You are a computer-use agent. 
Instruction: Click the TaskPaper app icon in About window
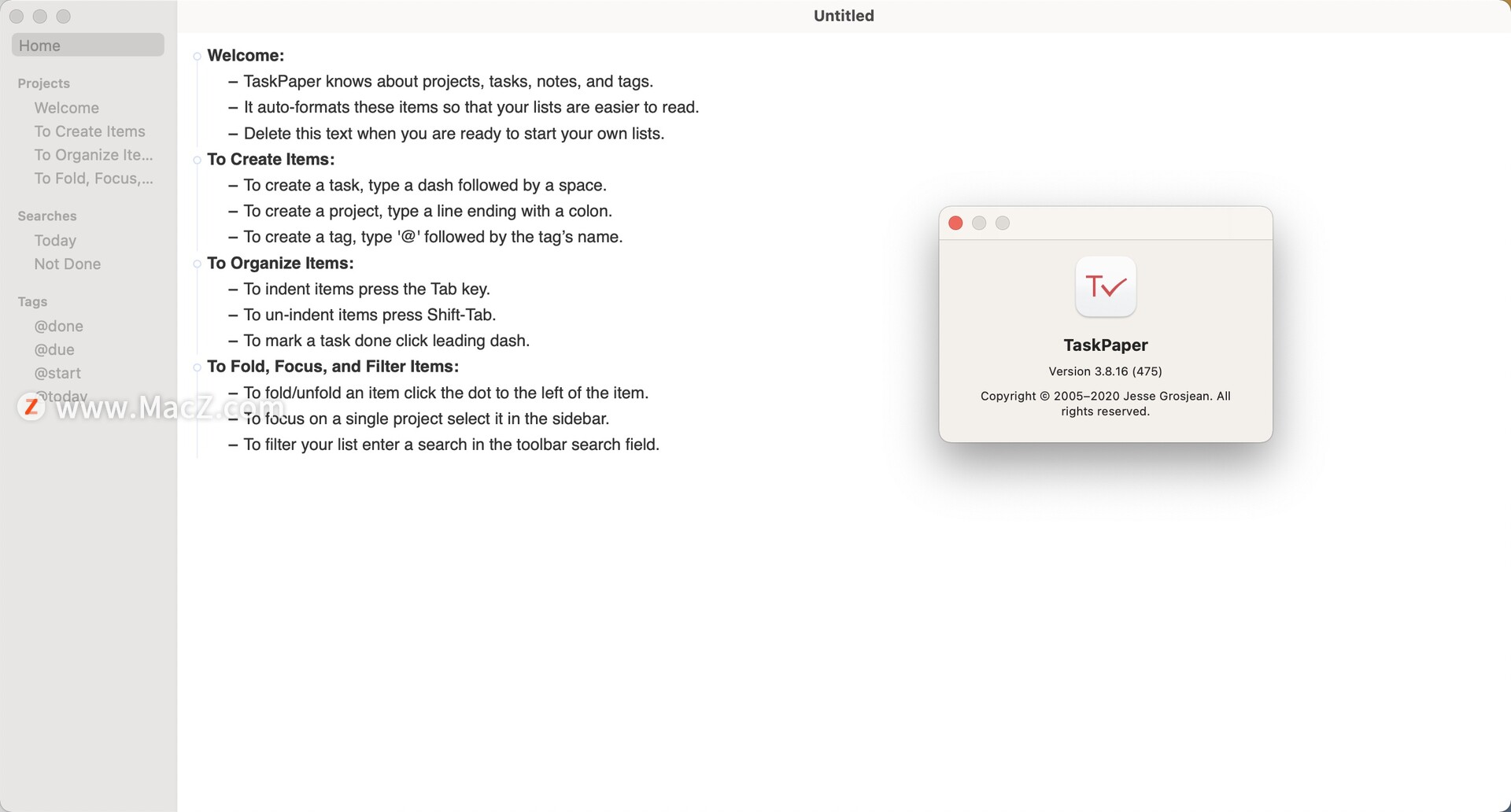(x=1105, y=286)
